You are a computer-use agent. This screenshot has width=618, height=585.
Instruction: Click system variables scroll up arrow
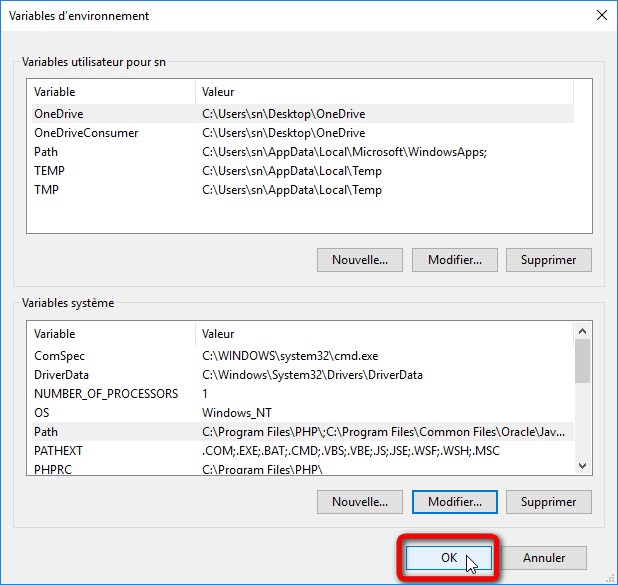point(583,331)
